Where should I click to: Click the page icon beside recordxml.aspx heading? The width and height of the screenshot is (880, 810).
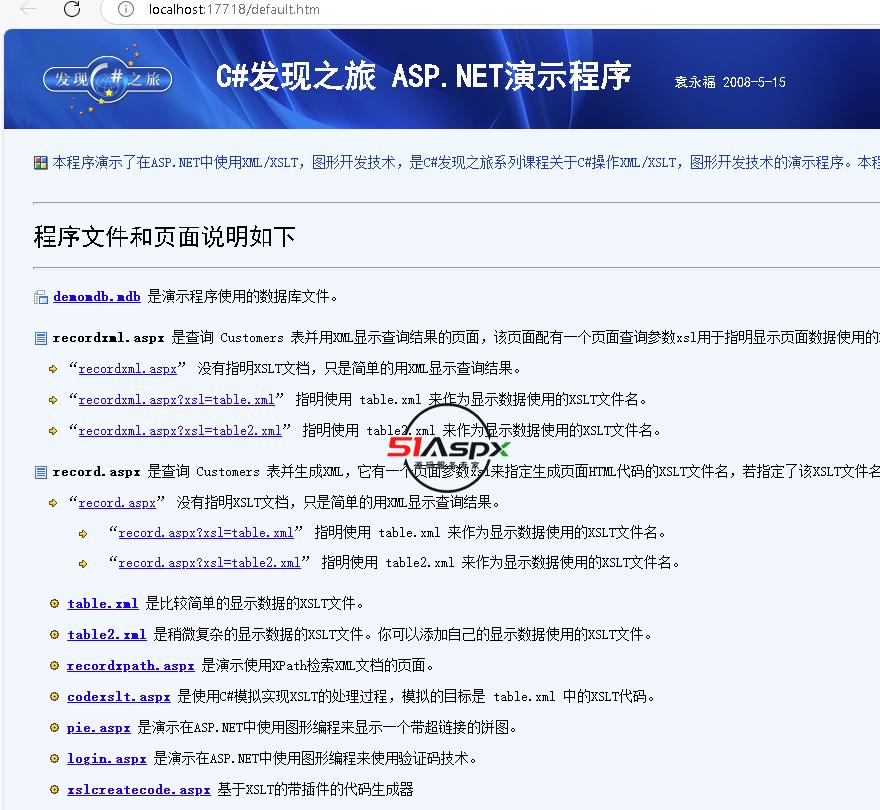(x=40, y=338)
